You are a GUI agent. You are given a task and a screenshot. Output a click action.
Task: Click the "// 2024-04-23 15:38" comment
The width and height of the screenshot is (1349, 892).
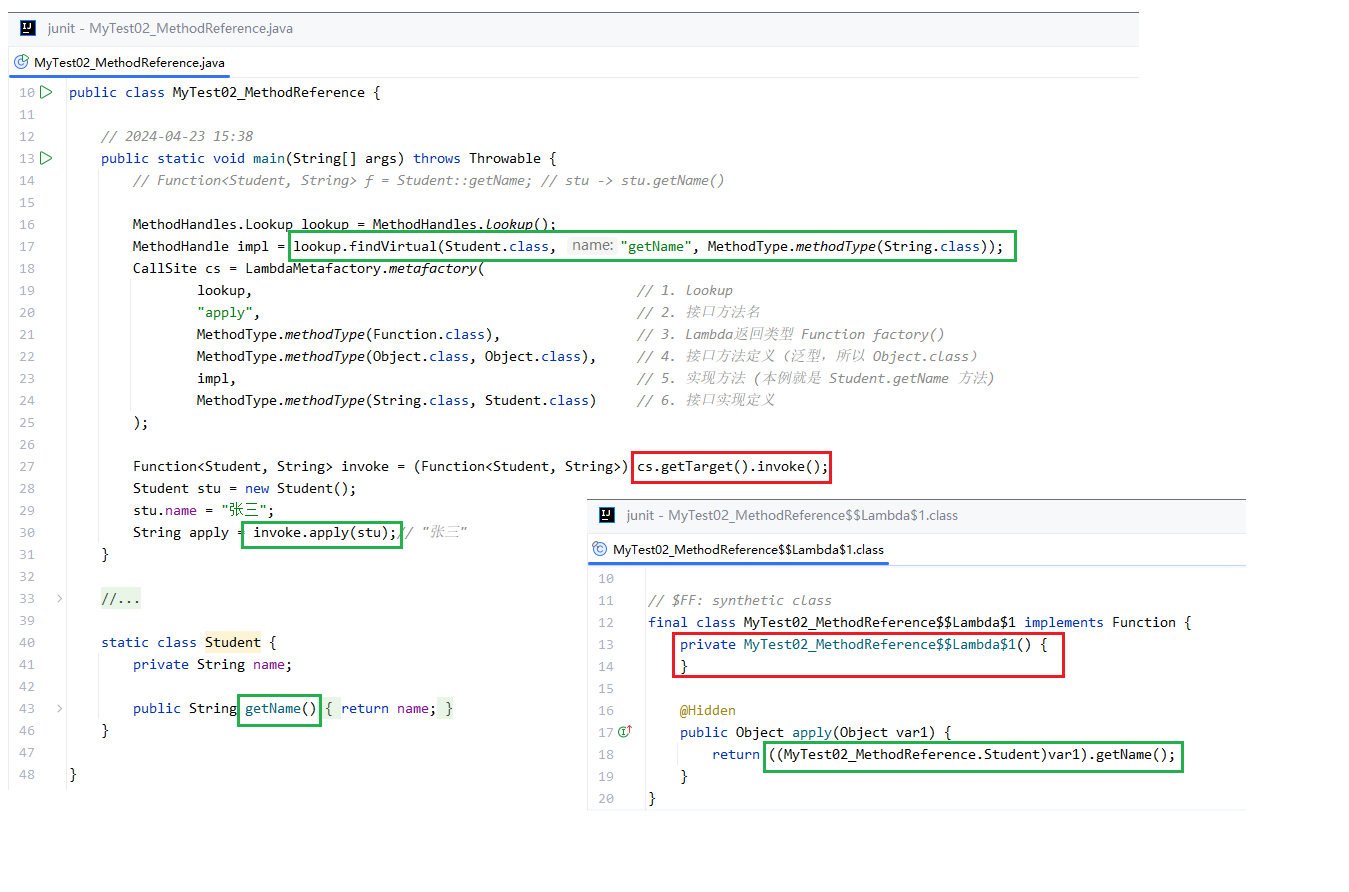pos(177,136)
